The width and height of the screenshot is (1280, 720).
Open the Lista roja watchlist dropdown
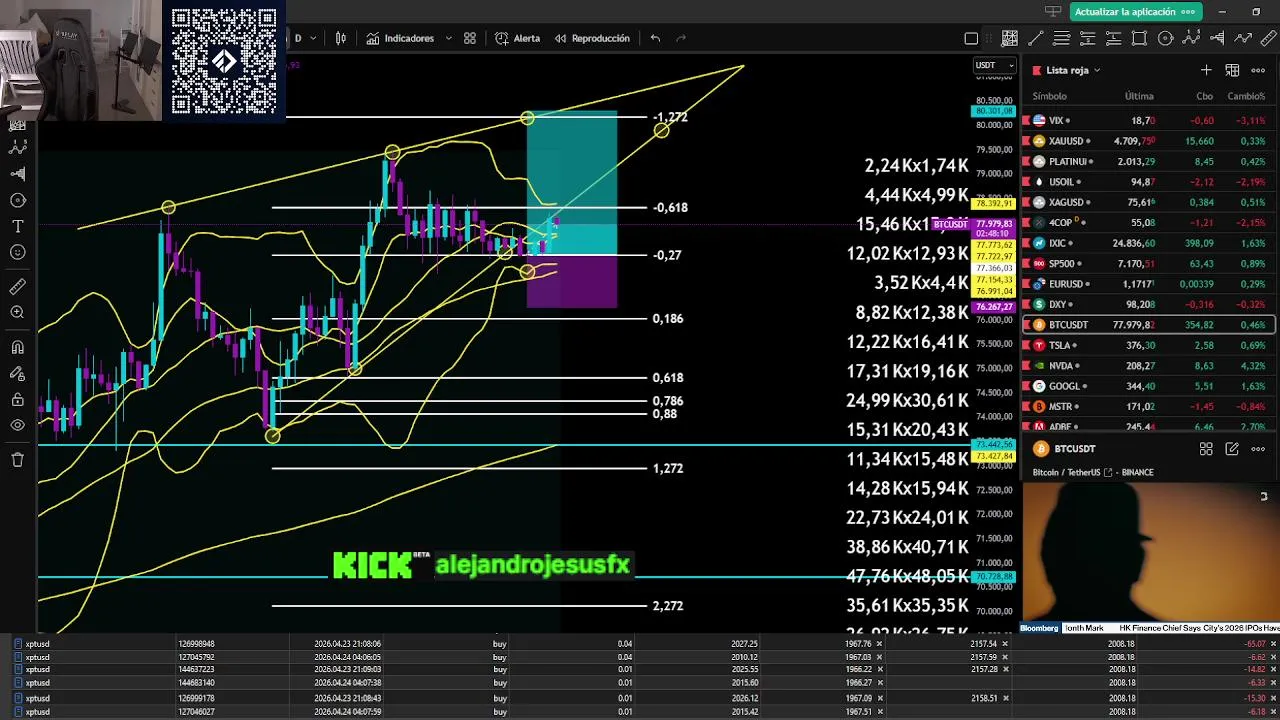click(x=1073, y=70)
